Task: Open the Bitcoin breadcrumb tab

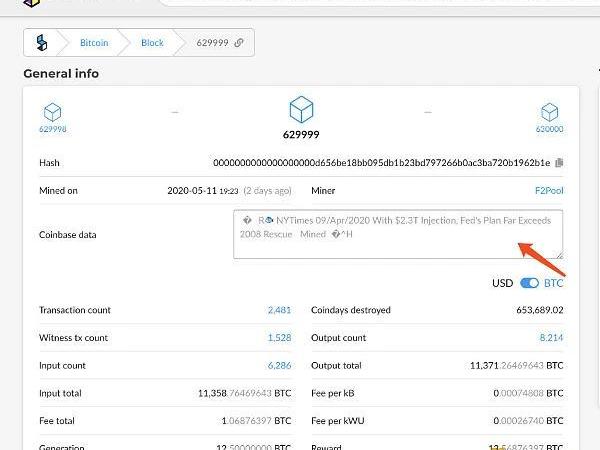Action: click(x=94, y=43)
